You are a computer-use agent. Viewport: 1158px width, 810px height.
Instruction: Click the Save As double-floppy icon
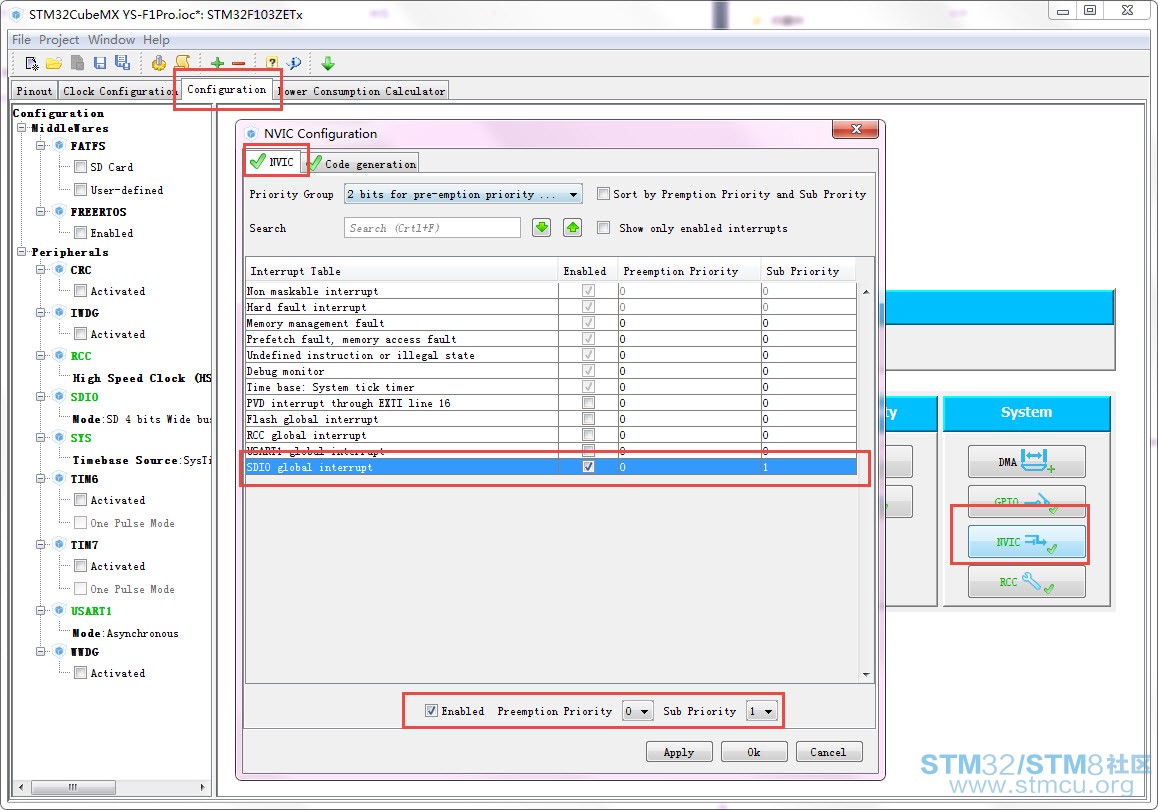click(x=123, y=64)
